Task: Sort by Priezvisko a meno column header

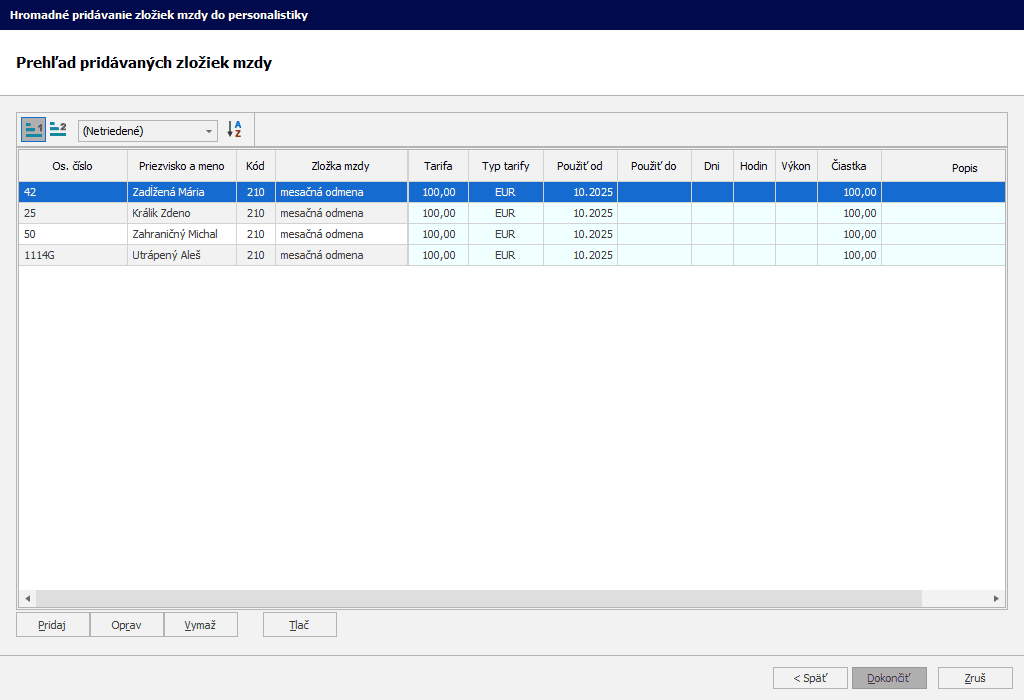Action: [x=181, y=166]
